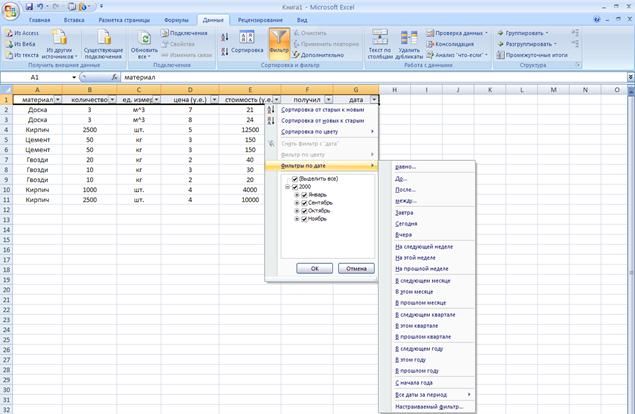Open Подключения in ribbon

tap(184, 33)
